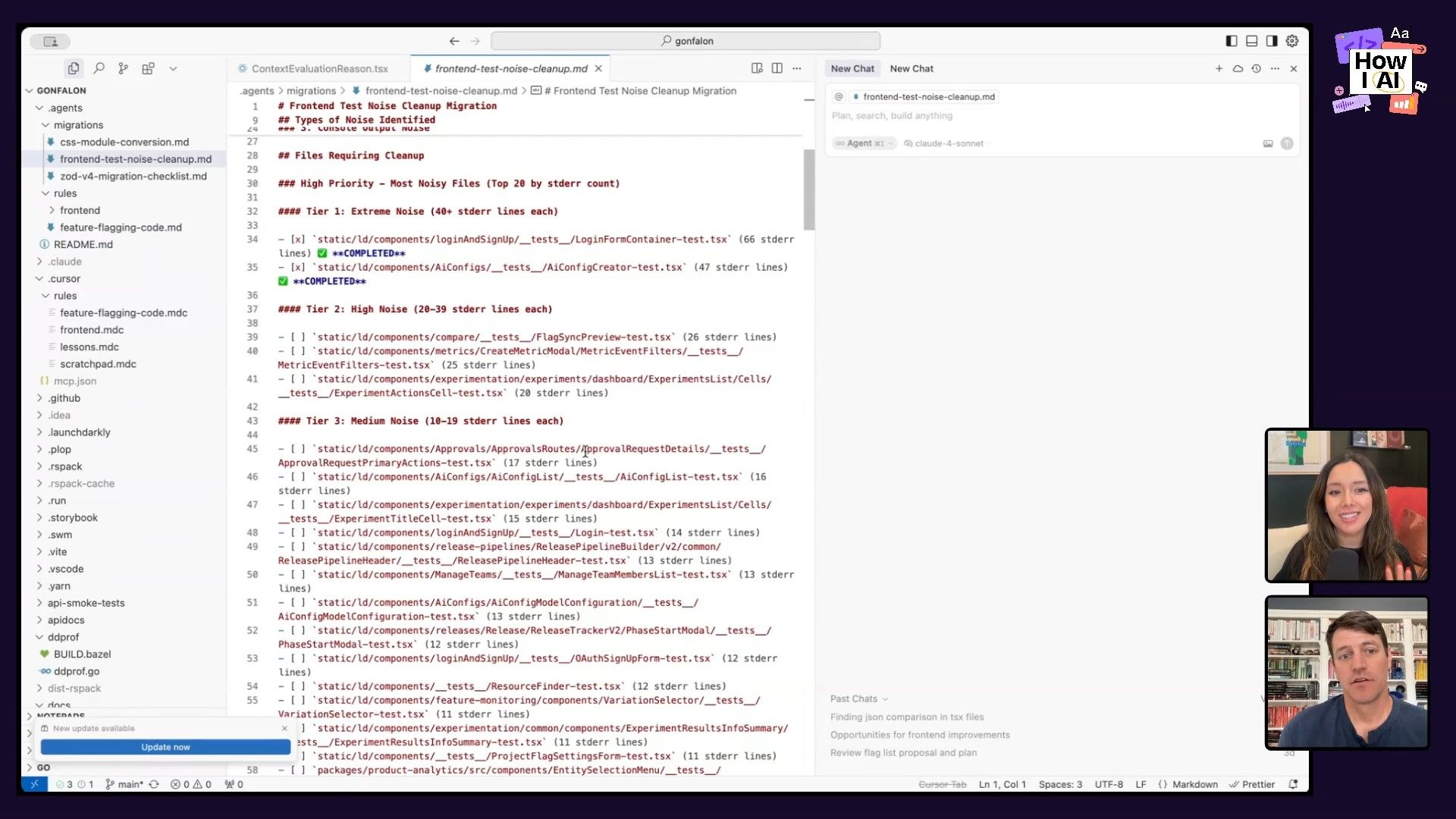Screen dimensions: 1456x819
Task: Open the Source Control view icon
Action: (x=123, y=68)
